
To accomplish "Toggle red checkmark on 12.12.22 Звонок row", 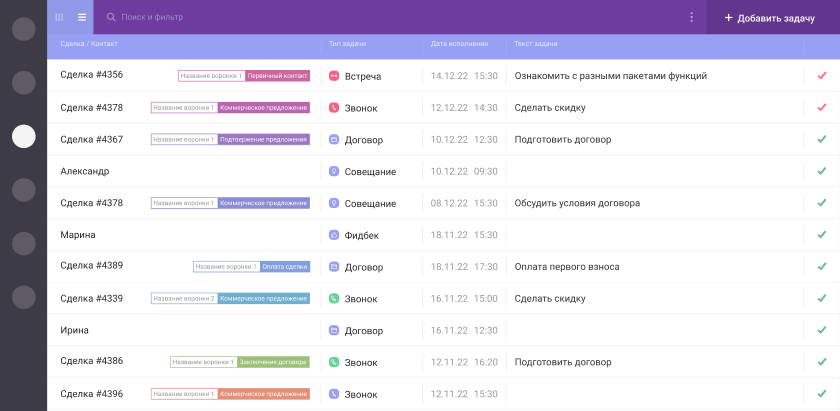I will [x=822, y=108].
